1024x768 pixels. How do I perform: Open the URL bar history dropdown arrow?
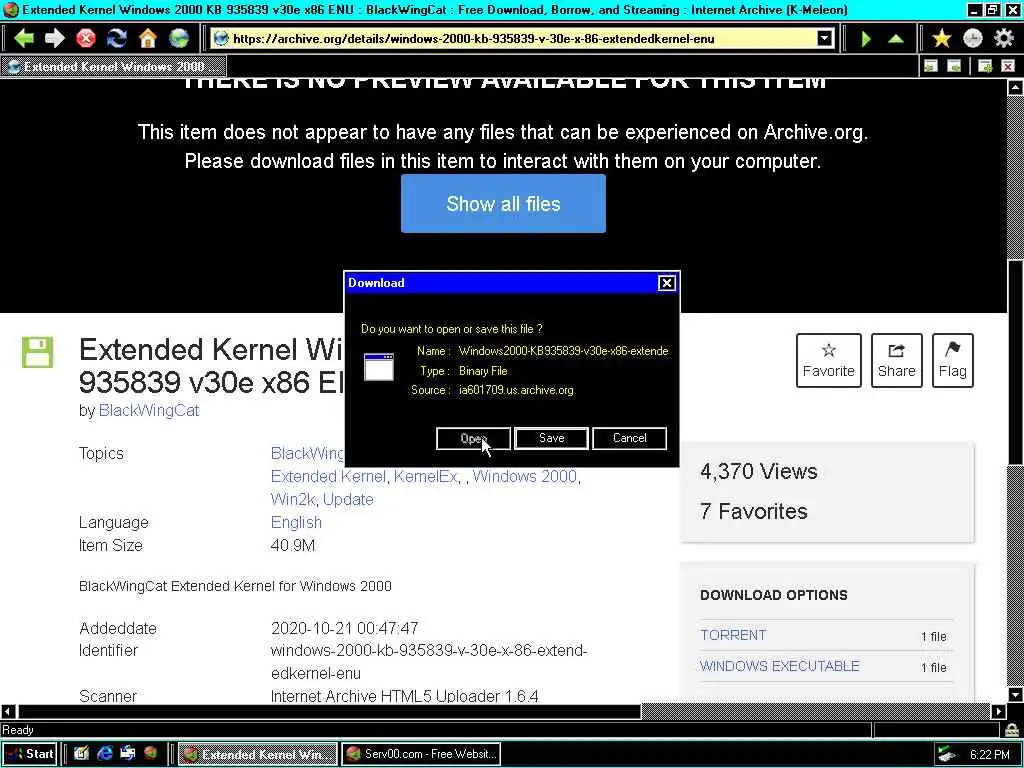825,39
